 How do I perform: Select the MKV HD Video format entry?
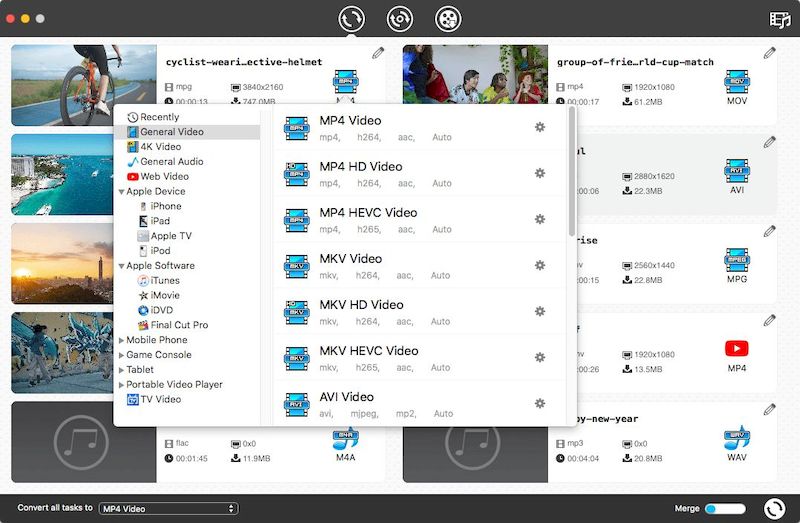(x=419, y=311)
